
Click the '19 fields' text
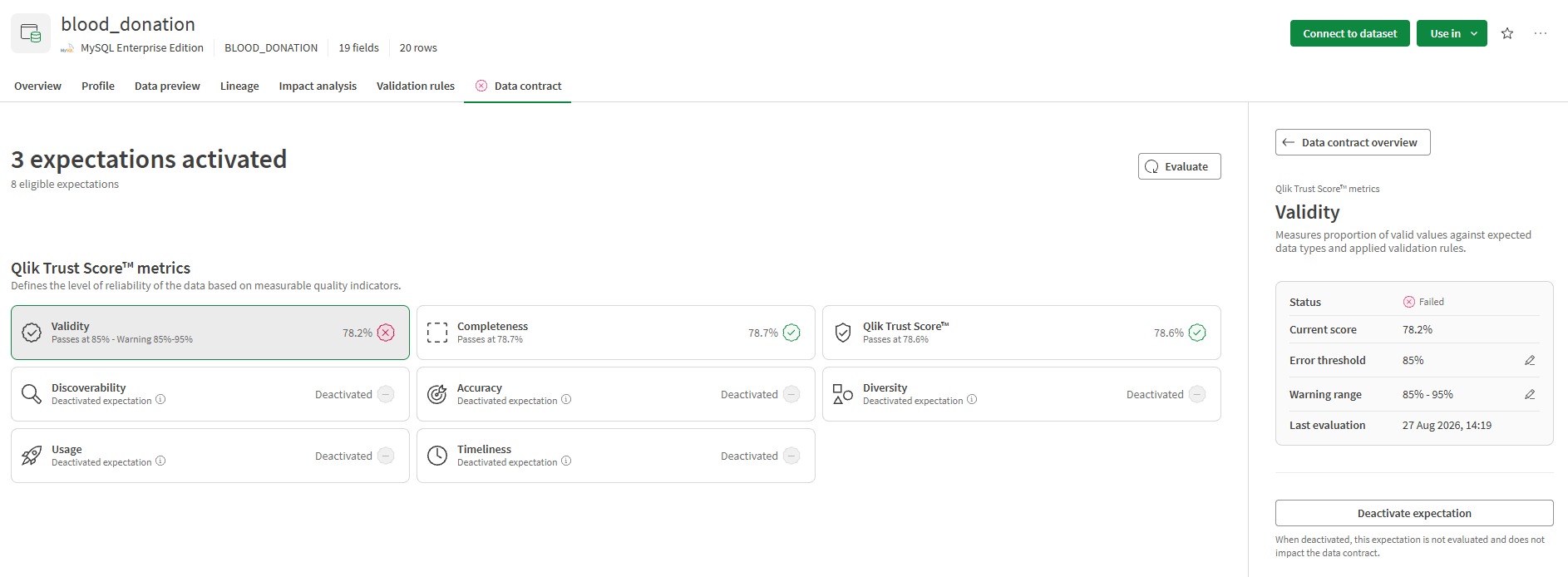pos(358,48)
